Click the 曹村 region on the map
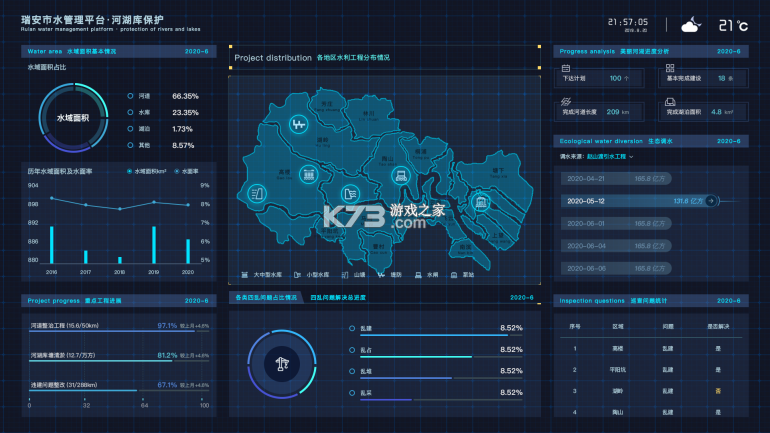770x433 pixels. point(379,248)
